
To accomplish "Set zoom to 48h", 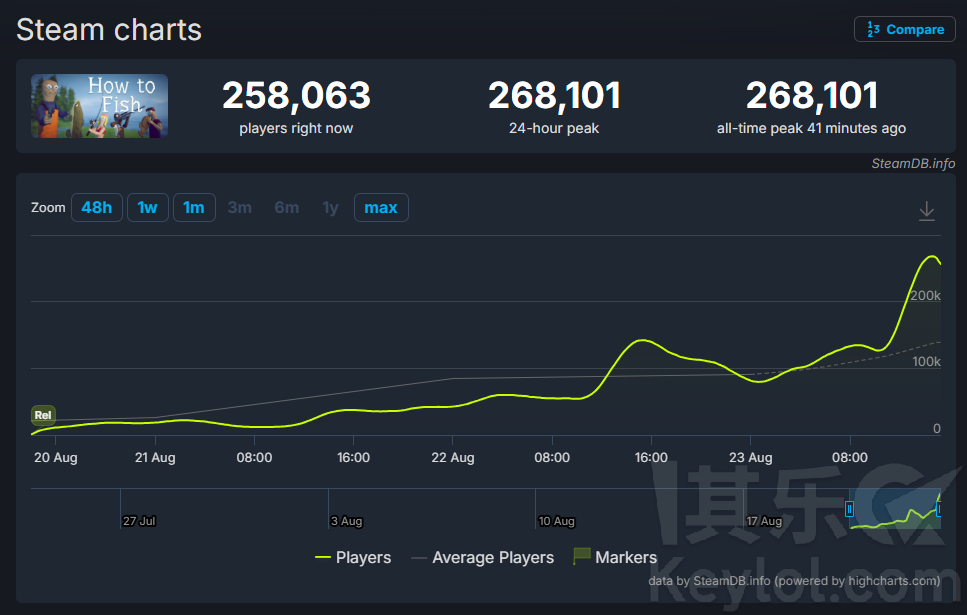I will coord(97,207).
